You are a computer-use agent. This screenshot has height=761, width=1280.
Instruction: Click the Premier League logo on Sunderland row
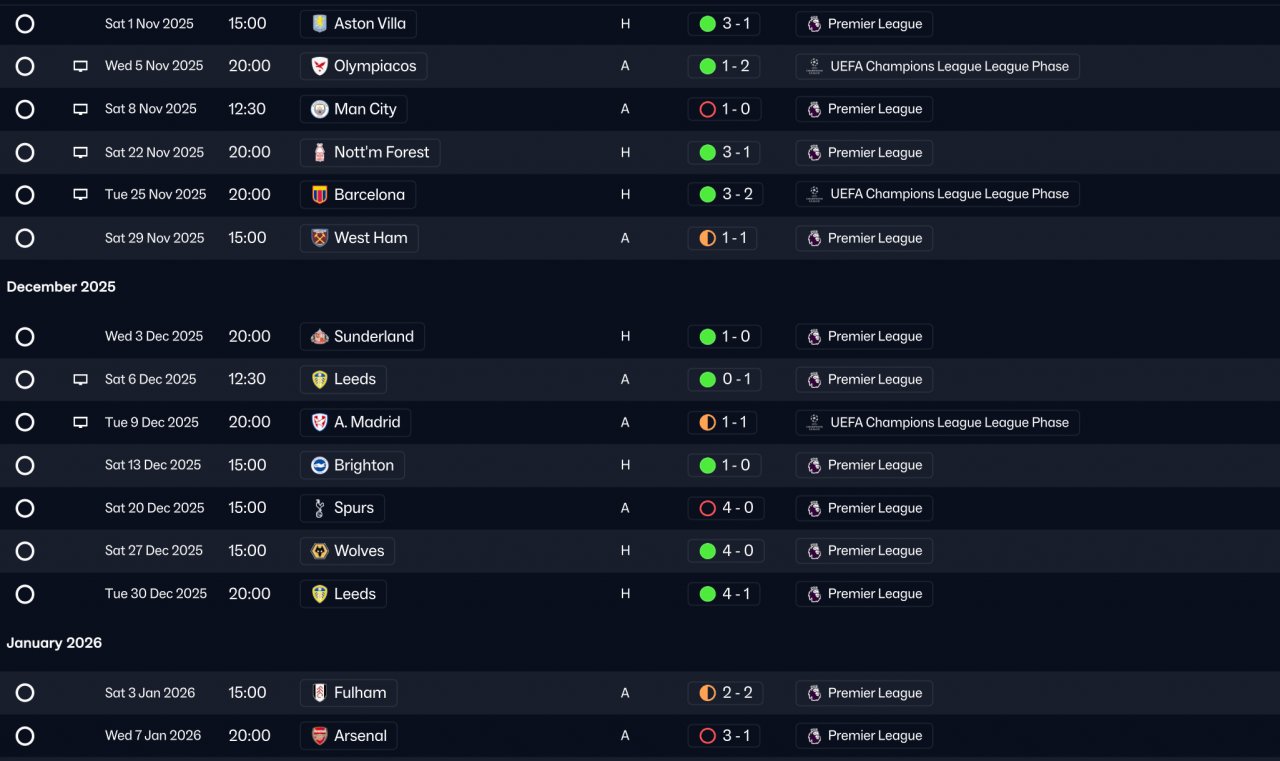tap(814, 337)
